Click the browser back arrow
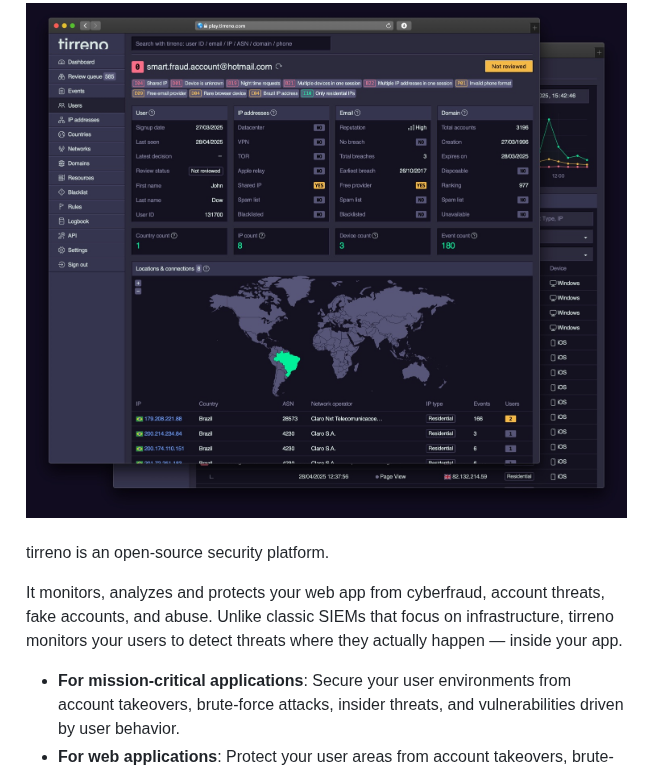Image resolution: width=653 pixels, height=769 pixels. coord(85,26)
